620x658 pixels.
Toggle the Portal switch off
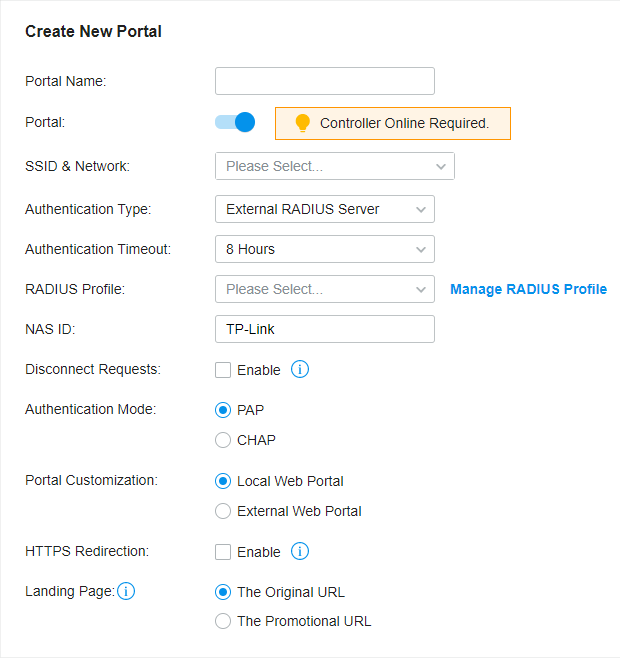click(235, 122)
